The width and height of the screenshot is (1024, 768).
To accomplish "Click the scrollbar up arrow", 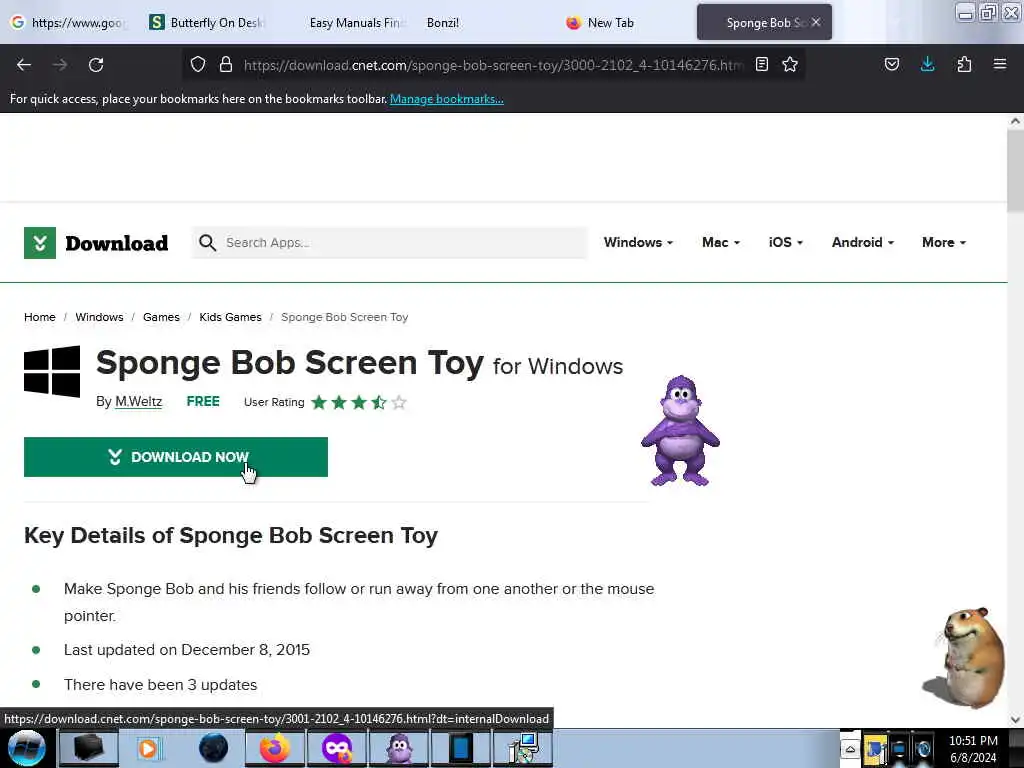I will tap(1016, 121).
